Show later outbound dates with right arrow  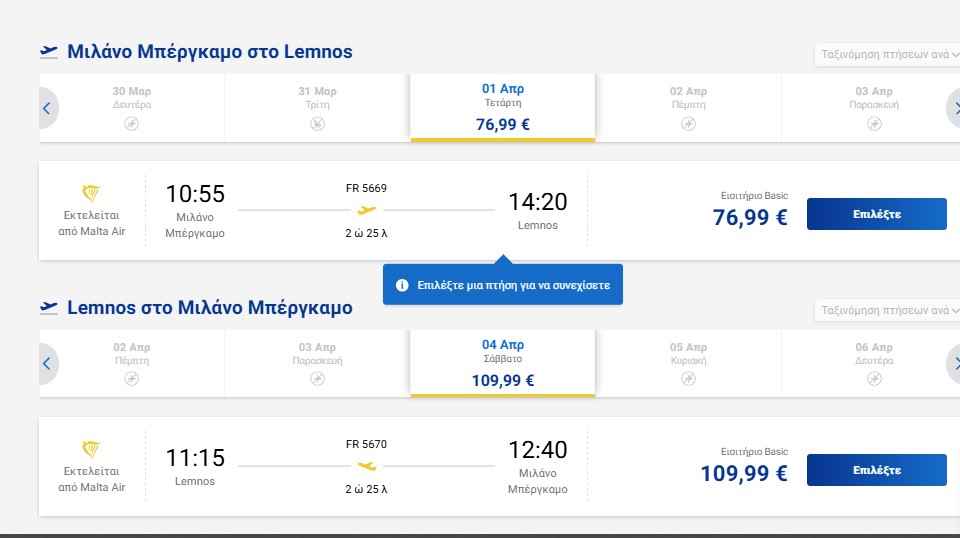(954, 108)
